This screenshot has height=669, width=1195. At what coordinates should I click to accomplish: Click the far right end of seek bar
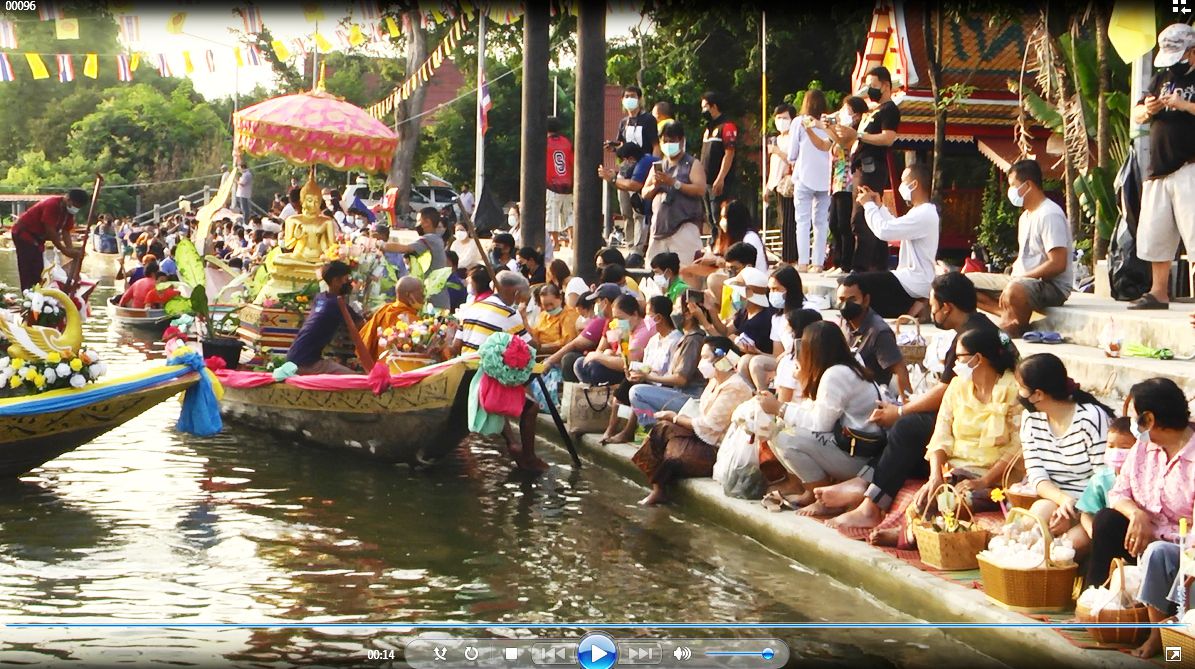(1186, 626)
